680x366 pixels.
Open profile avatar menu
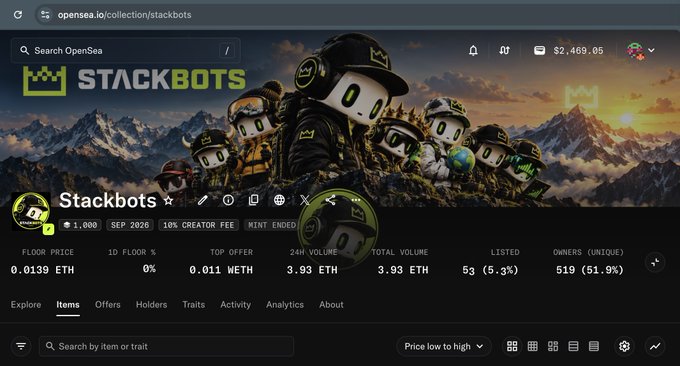pos(640,51)
